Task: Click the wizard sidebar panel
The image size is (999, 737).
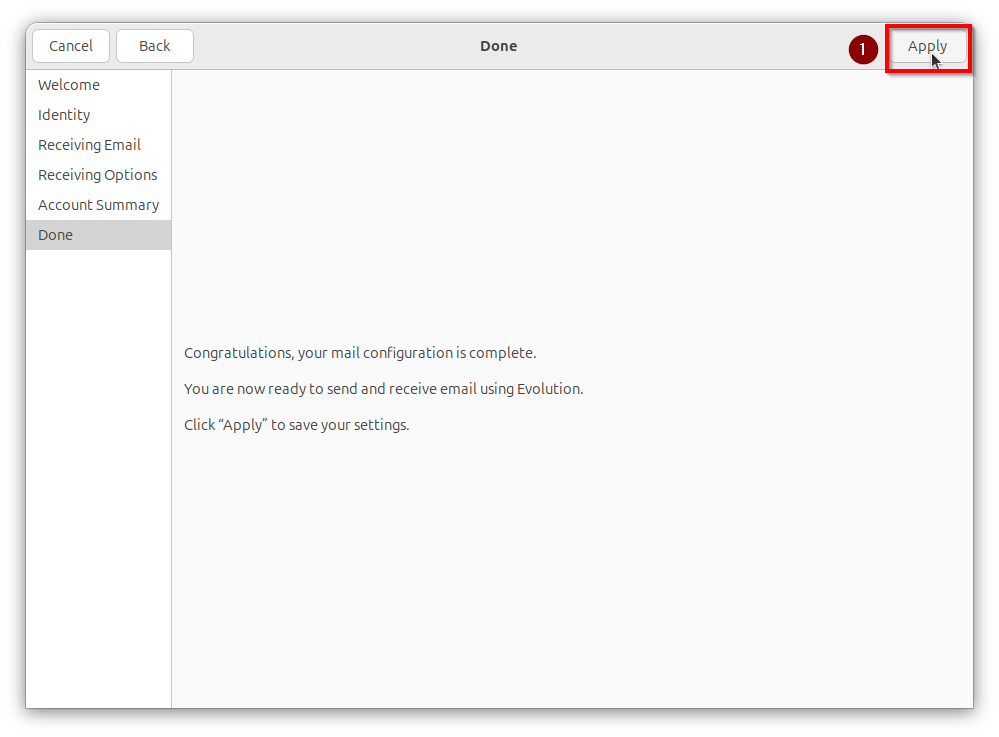Action: coord(98,450)
